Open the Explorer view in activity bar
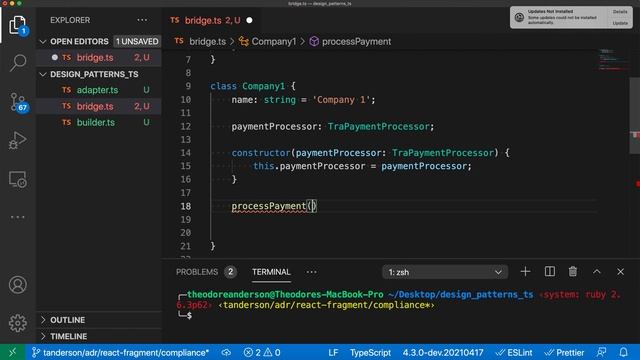This screenshot has height=360, width=640. (18, 25)
